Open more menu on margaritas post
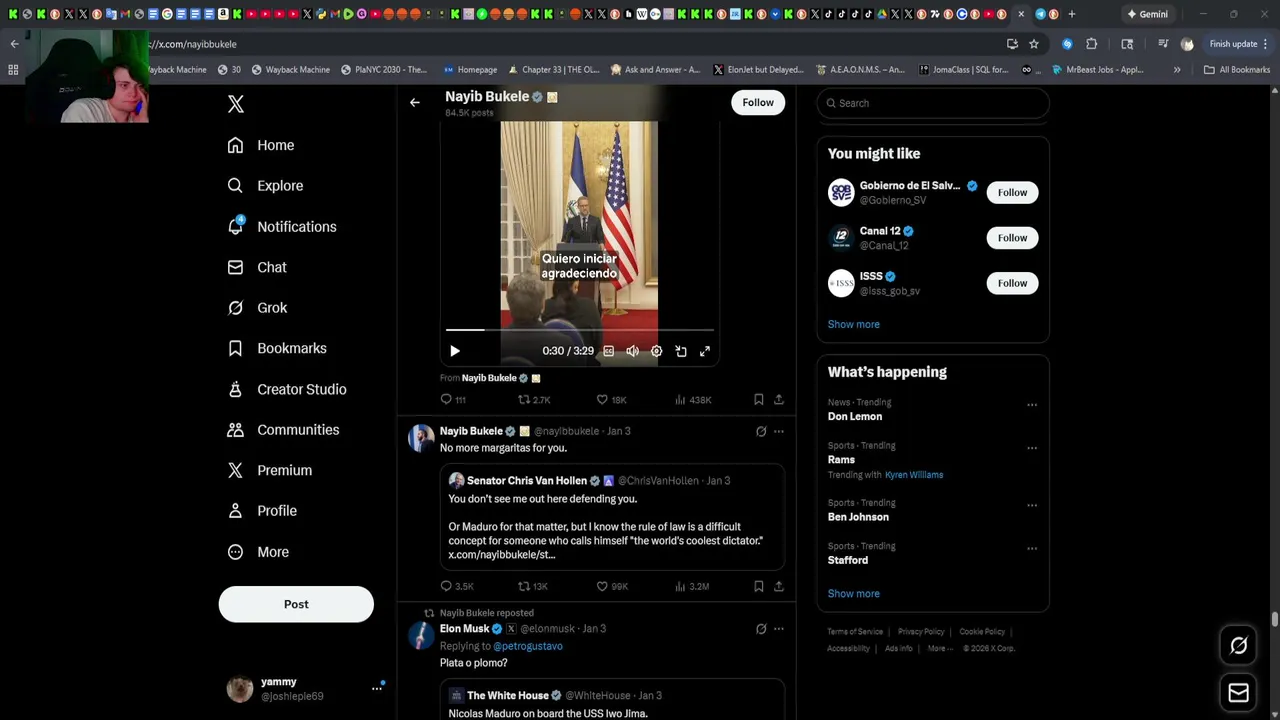Image resolution: width=1280 pixels, height=720 pixels. pyautogui.click(x=779, y=431)
